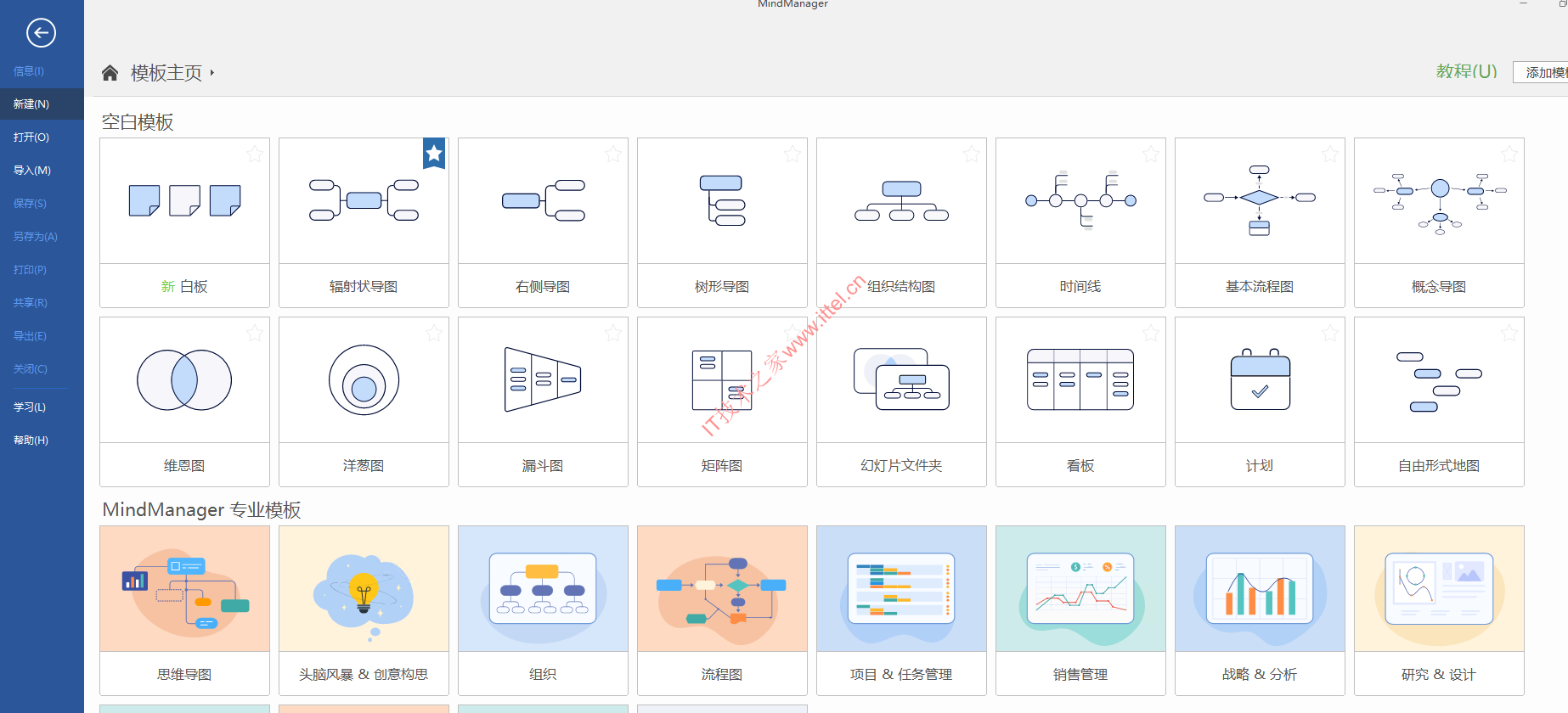Open 学习(L) in the sidebar
The width and height of the screenshot is (1568, 713).
[x=30, y=407]
